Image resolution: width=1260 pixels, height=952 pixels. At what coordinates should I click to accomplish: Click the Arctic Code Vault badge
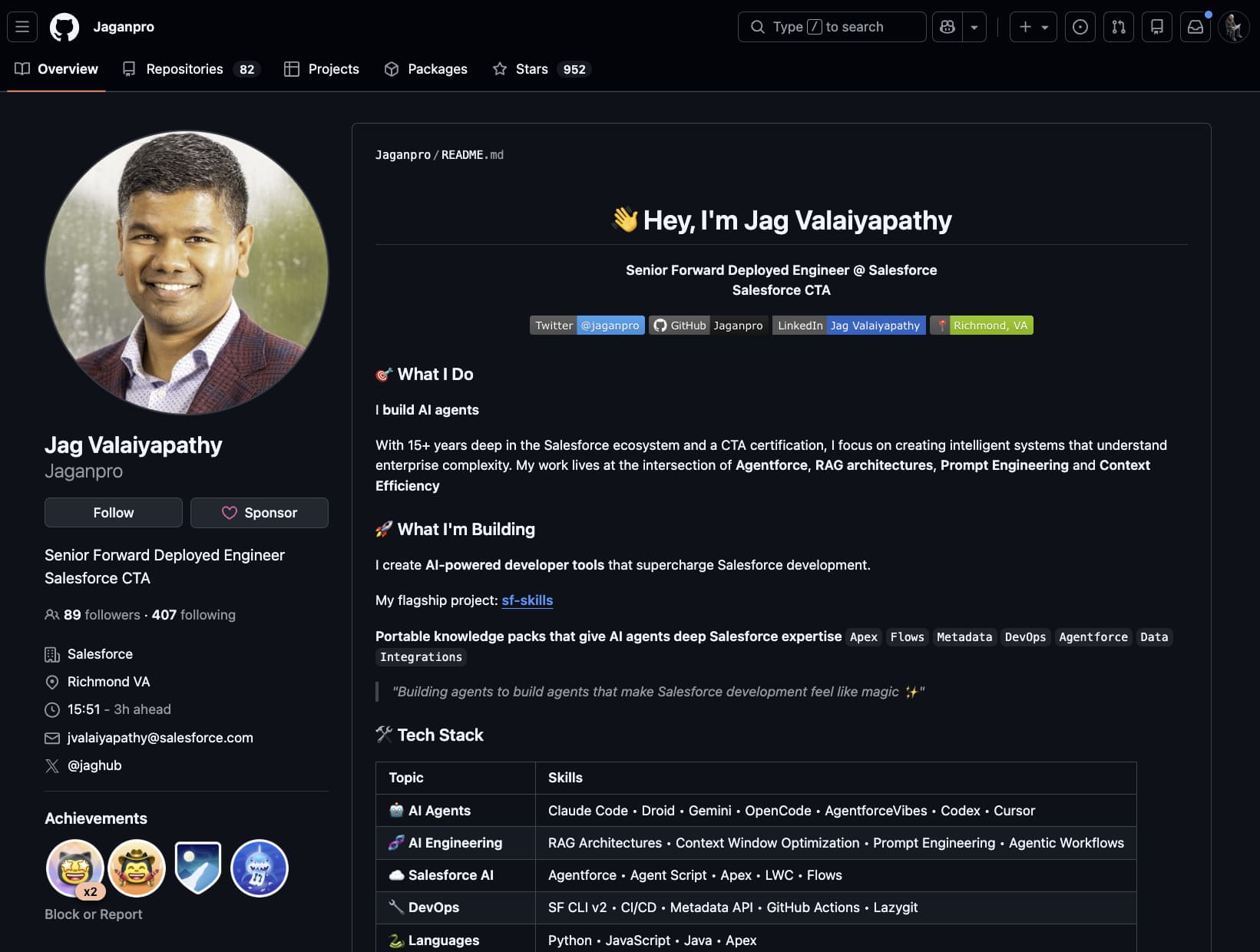198,868
